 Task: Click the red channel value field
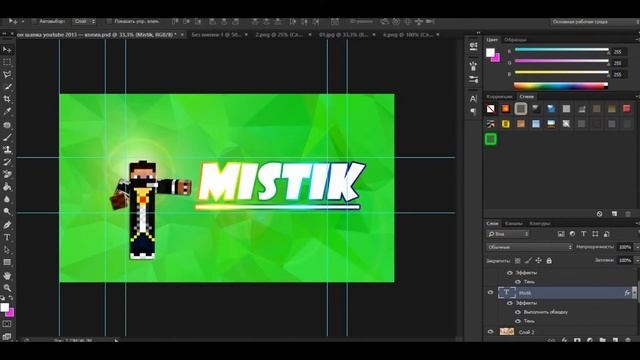[x=619, y=52]
